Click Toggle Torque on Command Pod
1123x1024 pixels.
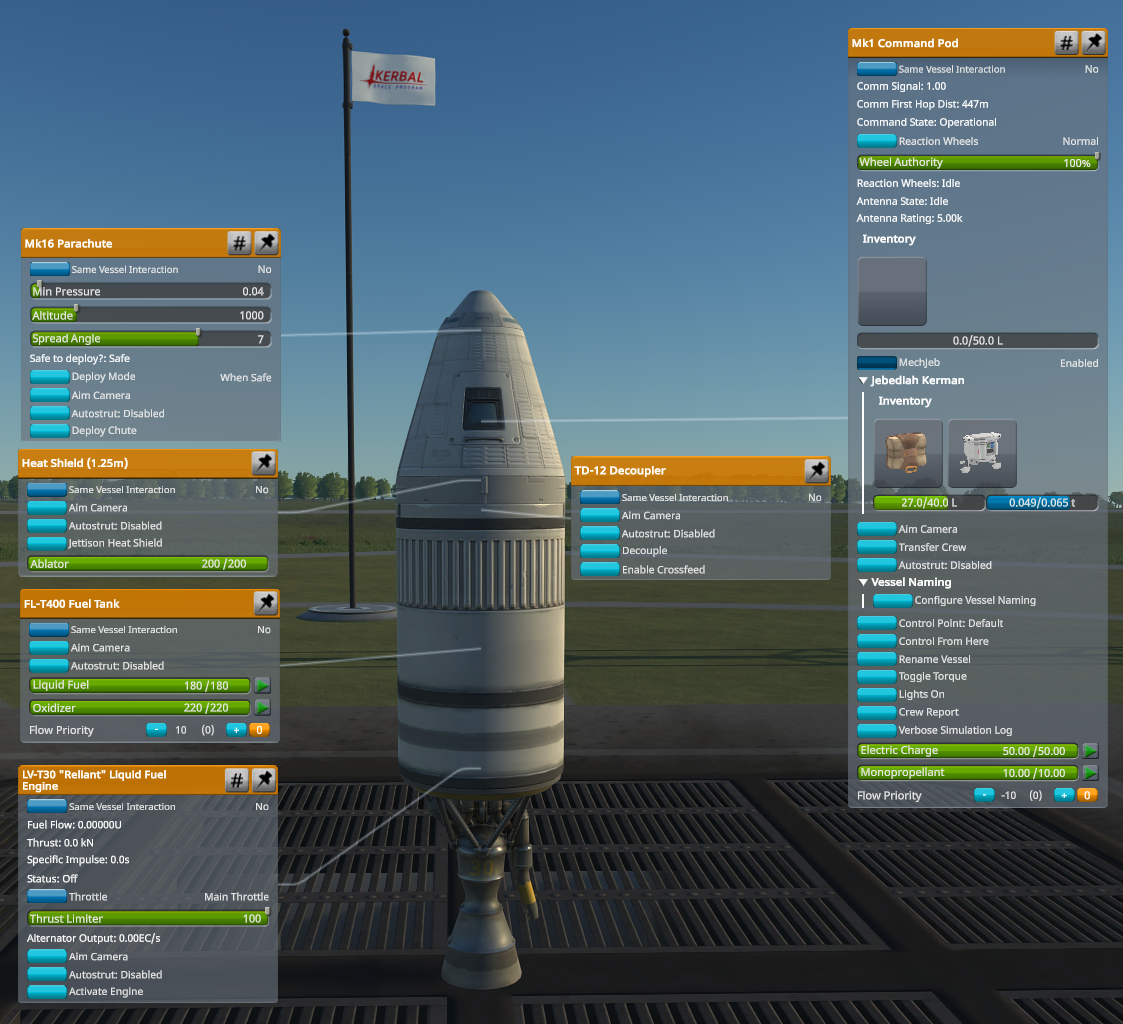point(877,676)
